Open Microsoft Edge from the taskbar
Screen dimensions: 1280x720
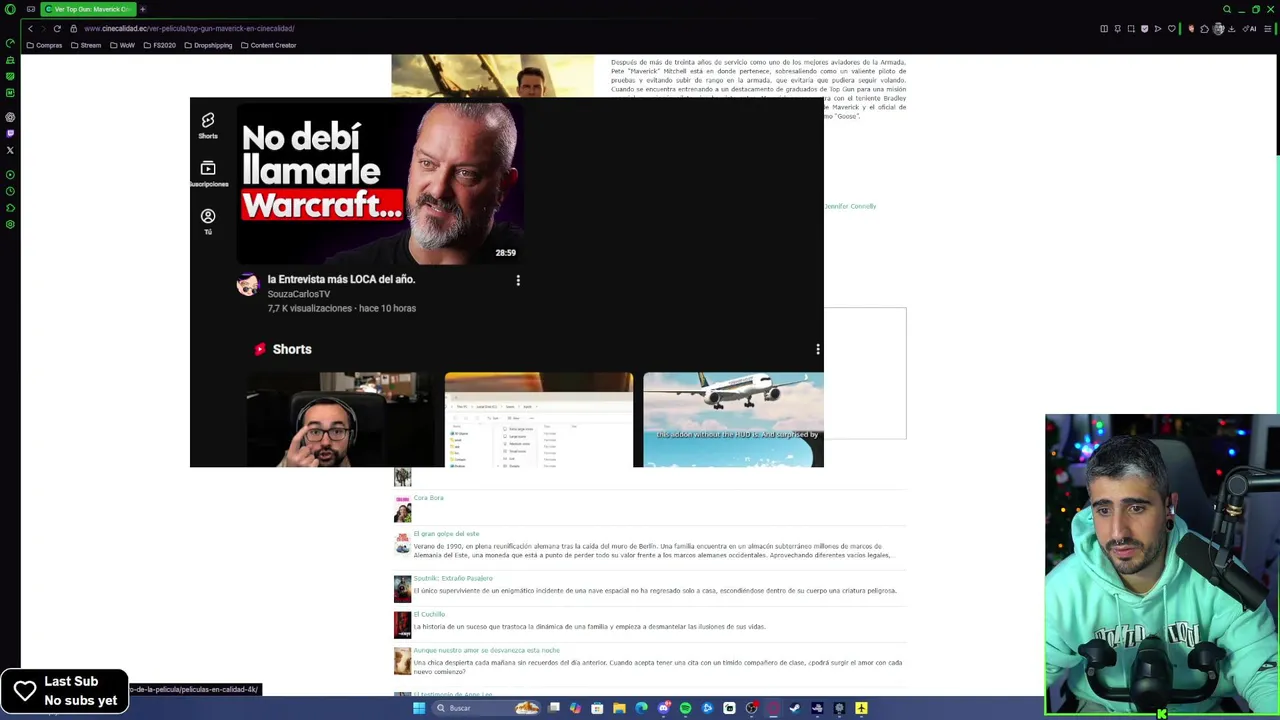[641, 708]
